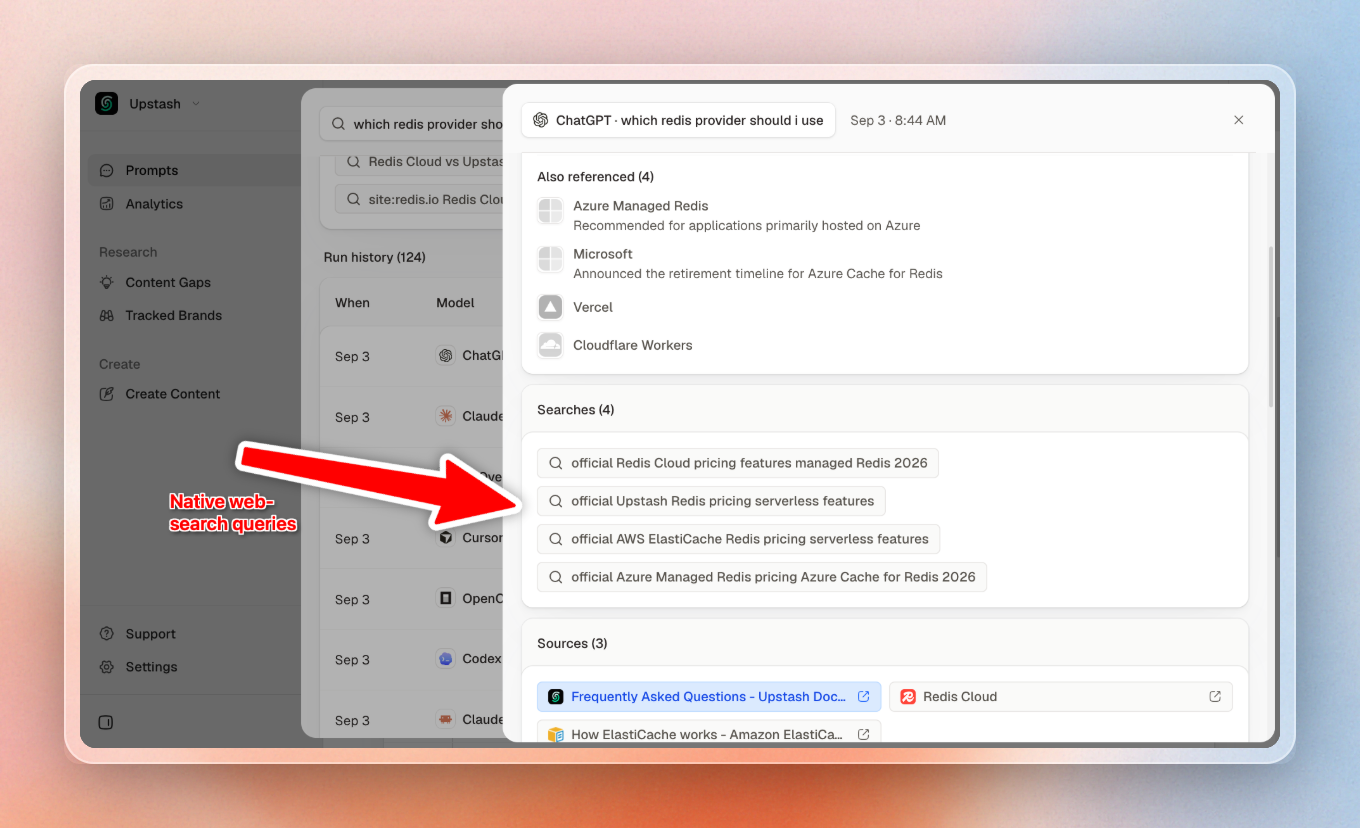Click the ChatGPT prompt title chip
Viewport: 1360px width, 828px height.
tap(678, 120)
